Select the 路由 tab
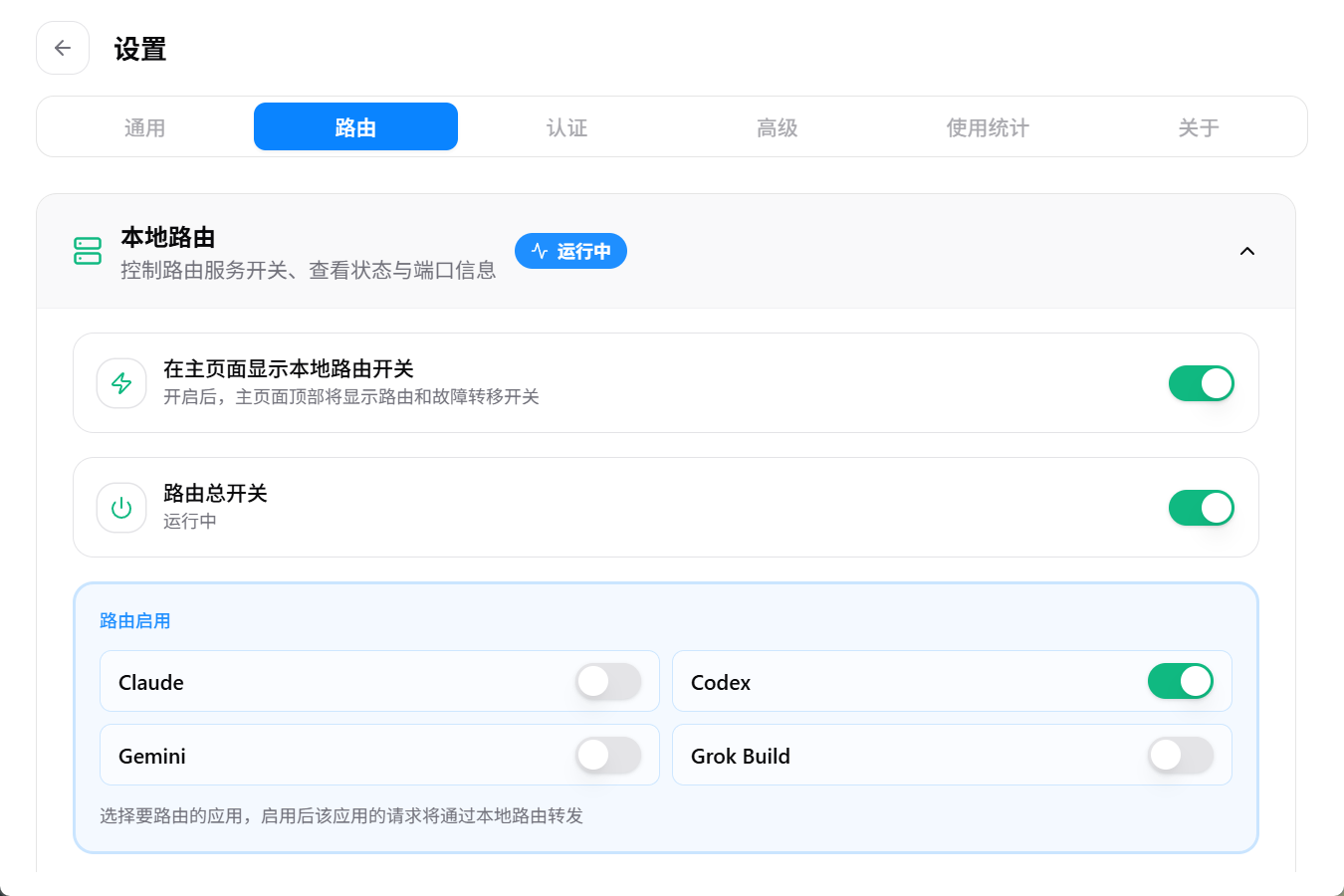The width and height of the screenshot is (1344, 896). click(x=355, y=127)
